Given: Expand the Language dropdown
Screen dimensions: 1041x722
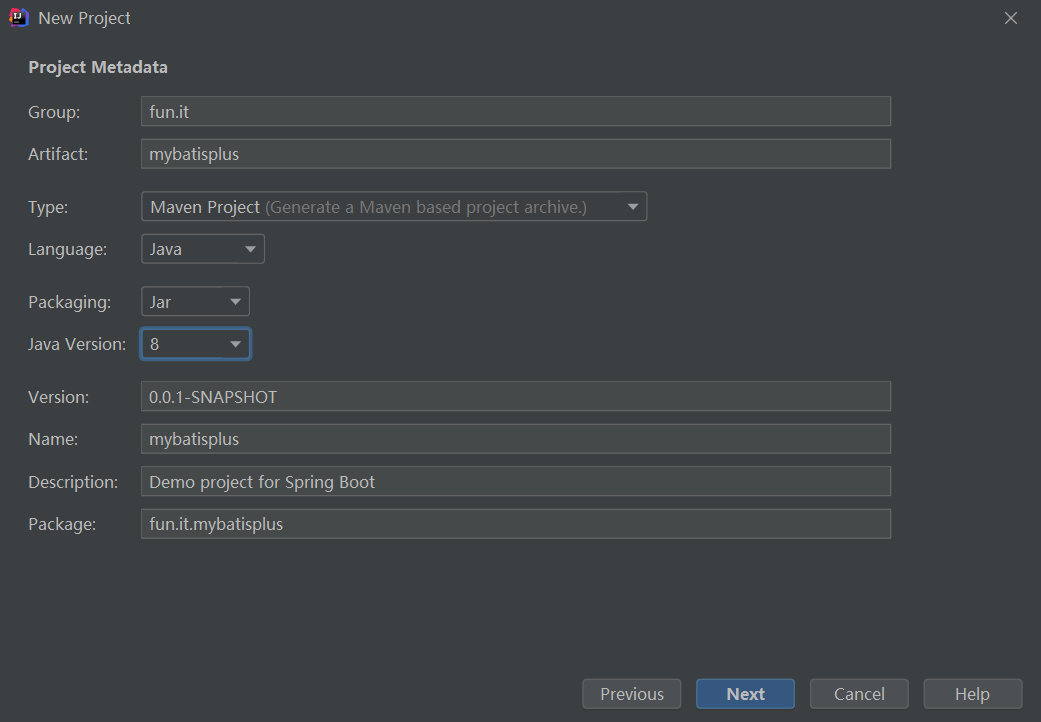Looking at the screenshot, I should [x=203, y=249].
